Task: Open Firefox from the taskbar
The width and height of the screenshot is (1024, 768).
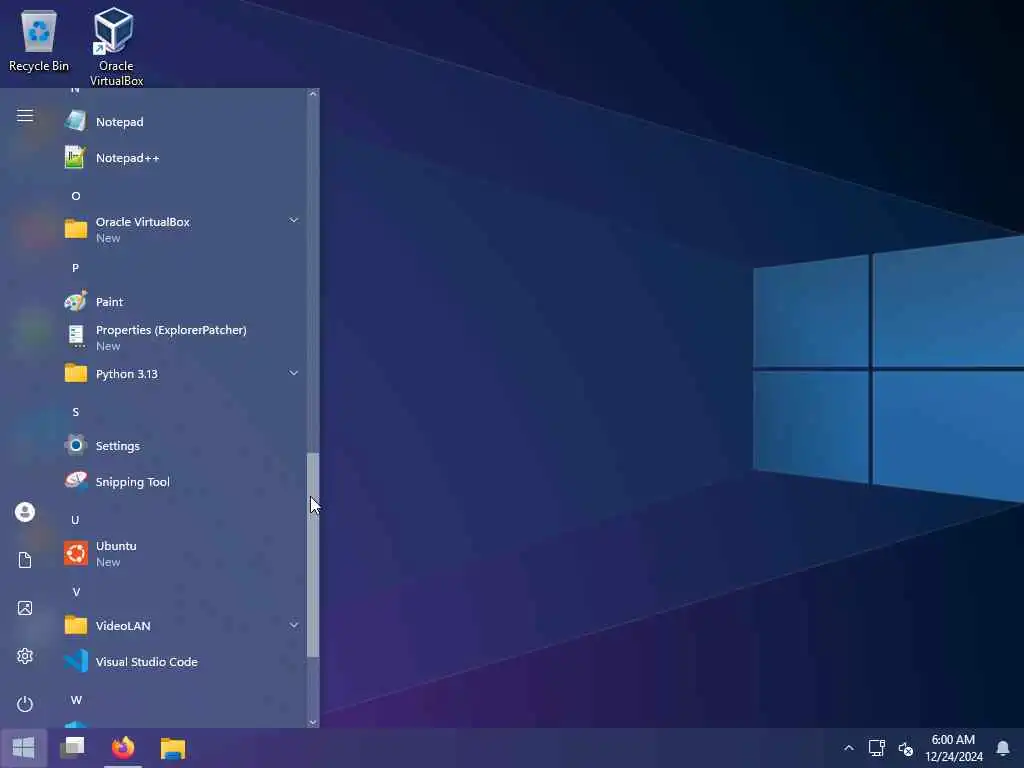Action: pyautogui.click(x=123, y=748)
